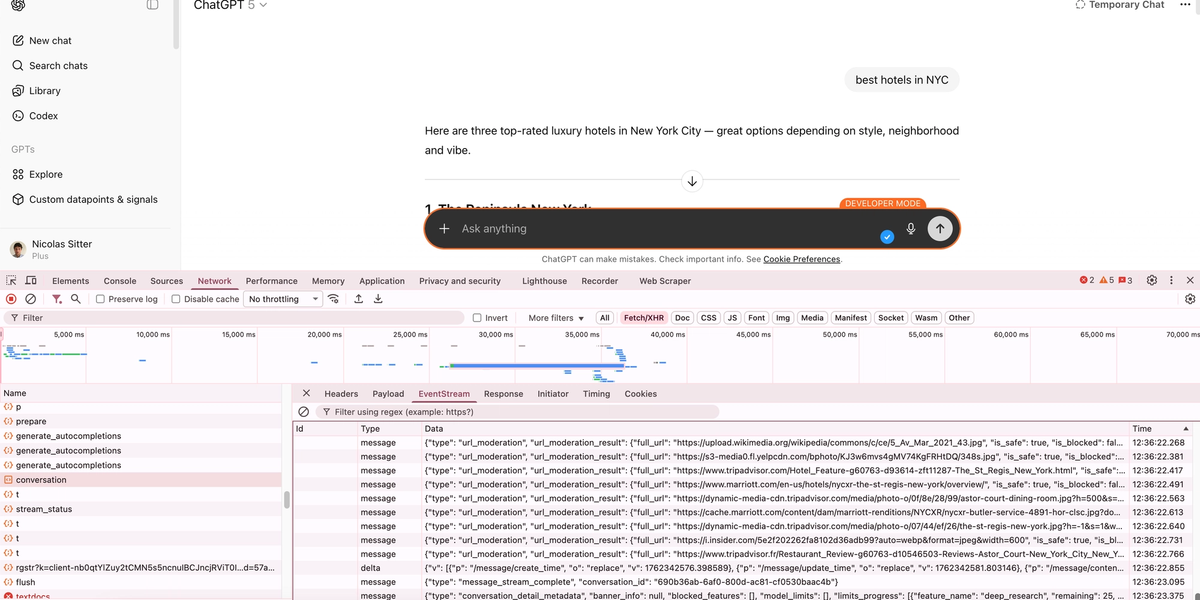Toggle the Invert filter checkbox
1200x600 pixels.
pos(478,317)
